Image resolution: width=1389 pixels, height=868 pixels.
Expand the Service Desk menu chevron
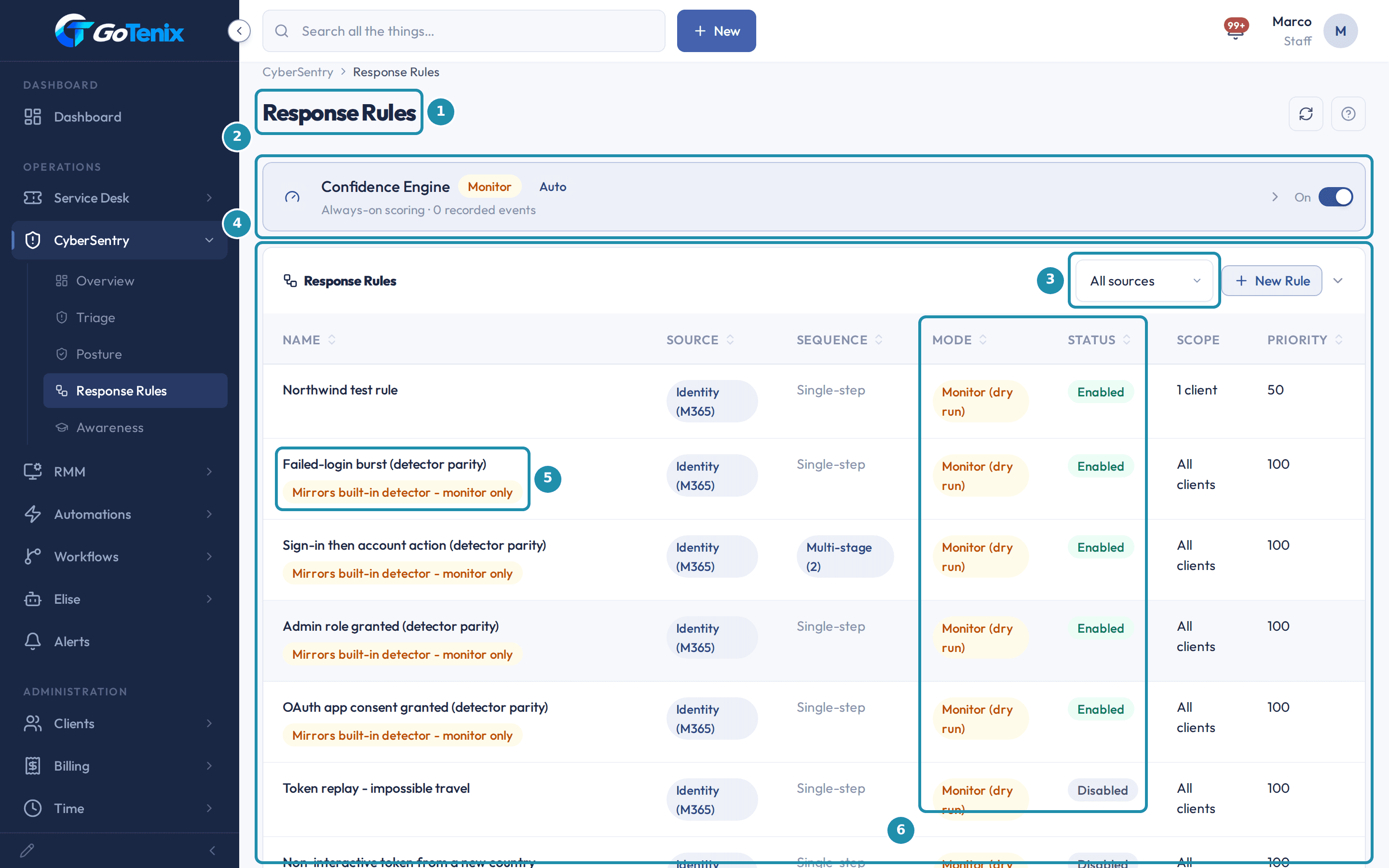[209, 198]
